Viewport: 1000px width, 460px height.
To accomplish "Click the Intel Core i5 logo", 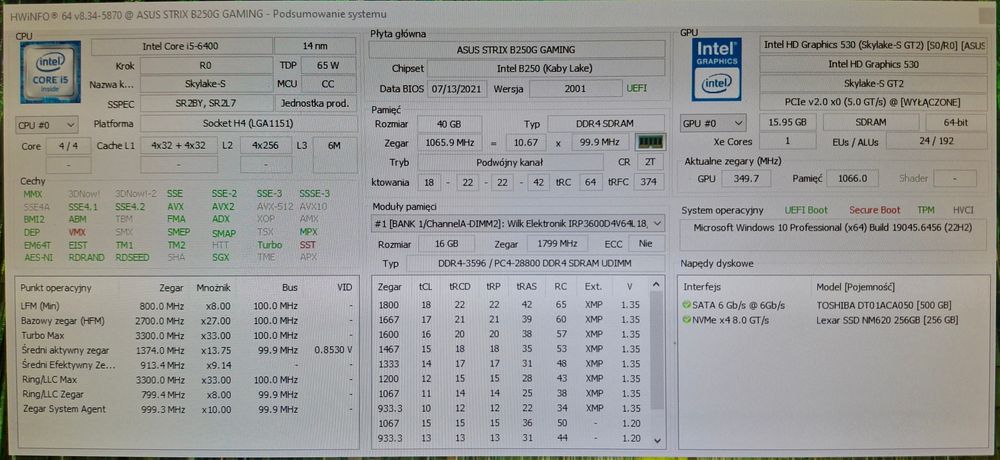I will coord(50,72).
